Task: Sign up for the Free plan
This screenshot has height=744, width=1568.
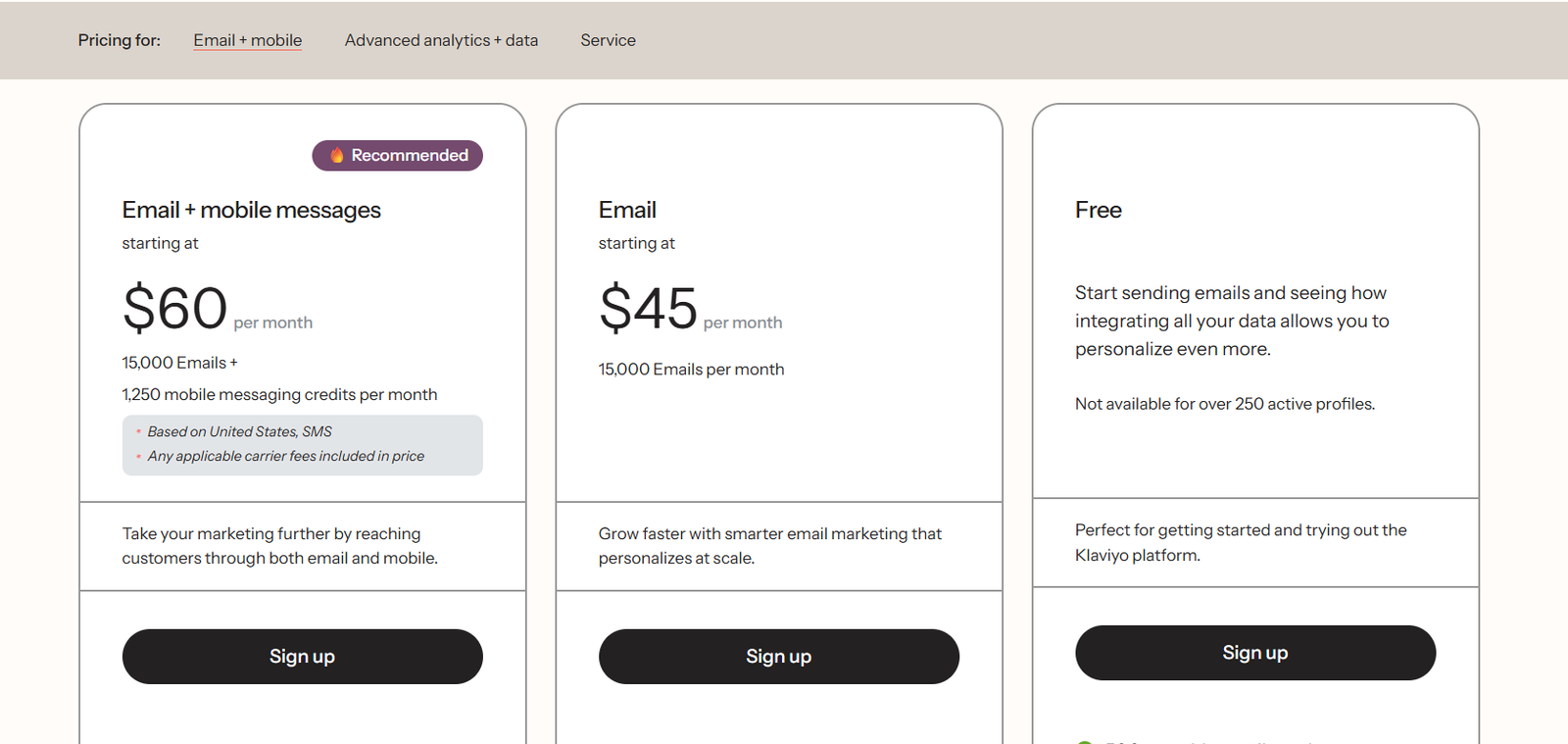Action: [1255, 652]
